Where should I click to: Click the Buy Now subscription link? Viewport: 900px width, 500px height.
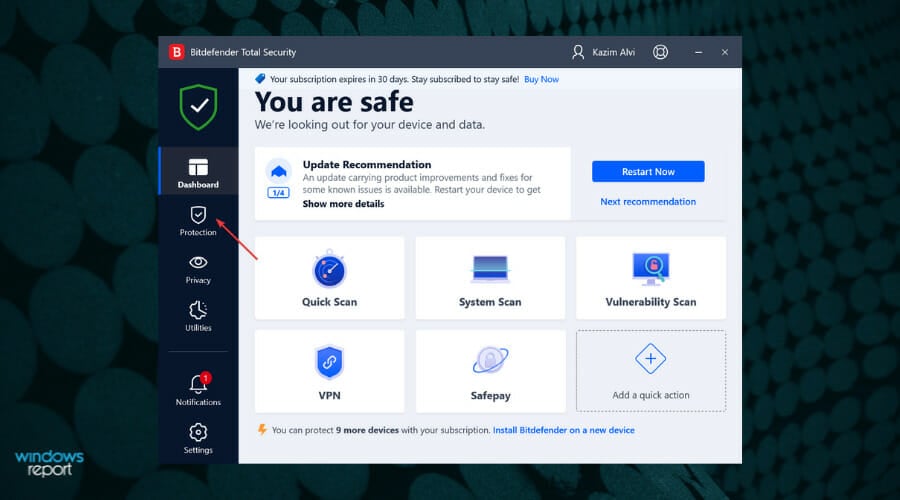[x=541, y=79]
